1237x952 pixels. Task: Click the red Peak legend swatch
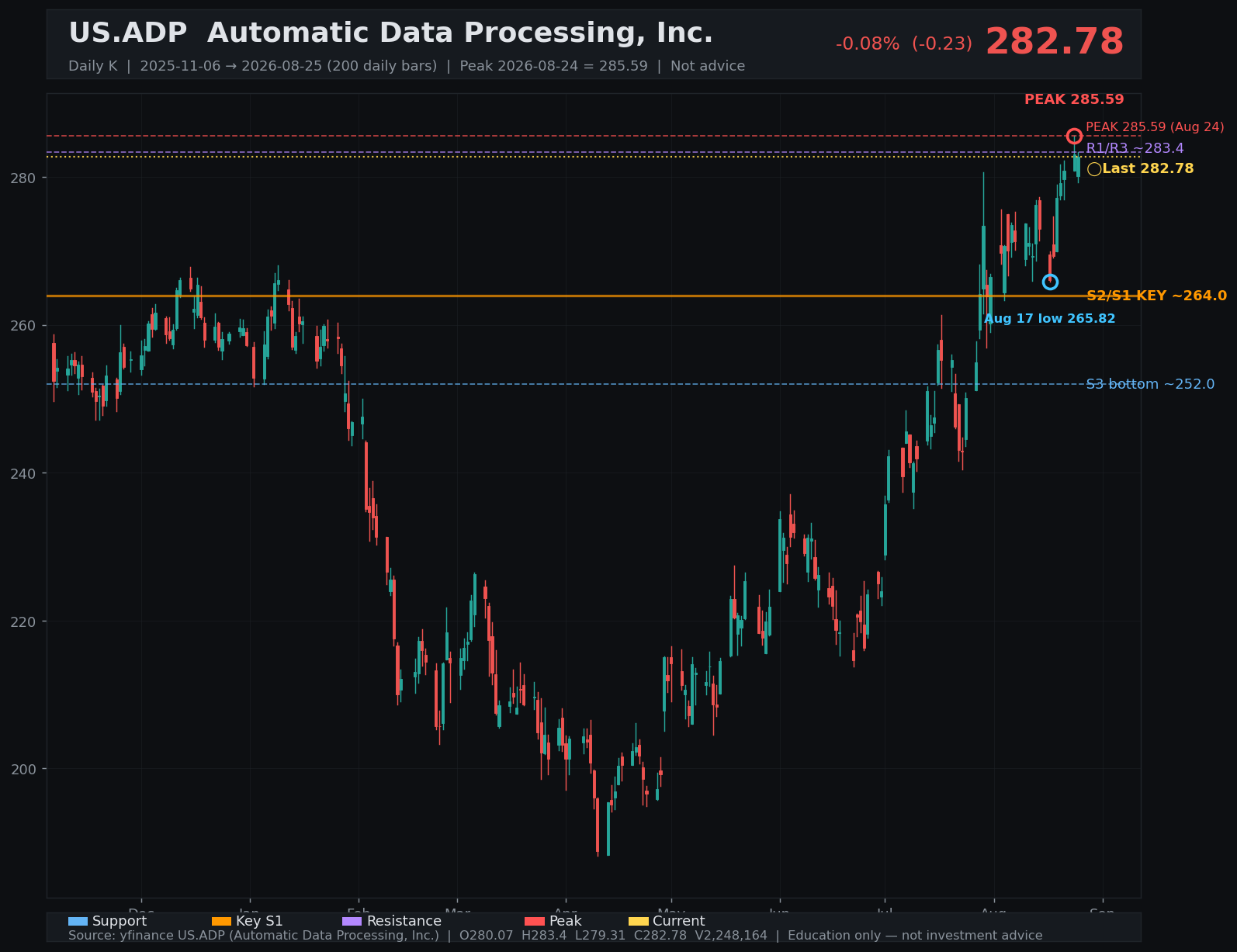(x=535, y=921)
